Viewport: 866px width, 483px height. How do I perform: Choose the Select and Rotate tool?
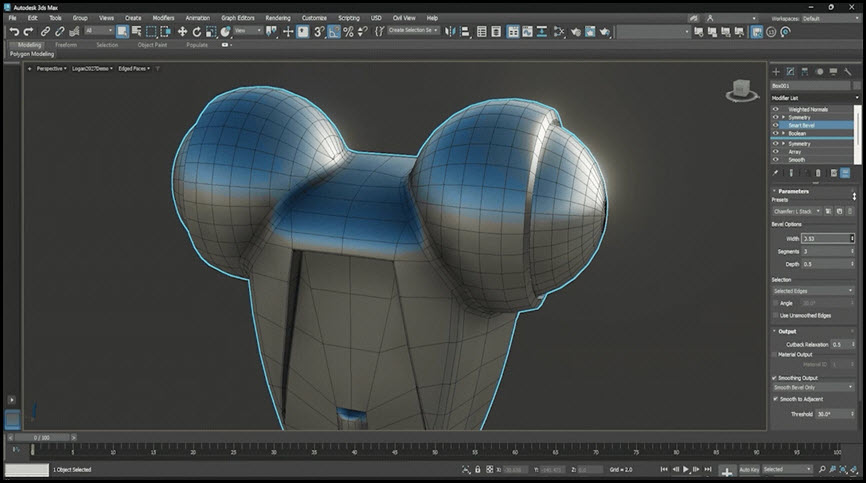[x=197, y=31]
